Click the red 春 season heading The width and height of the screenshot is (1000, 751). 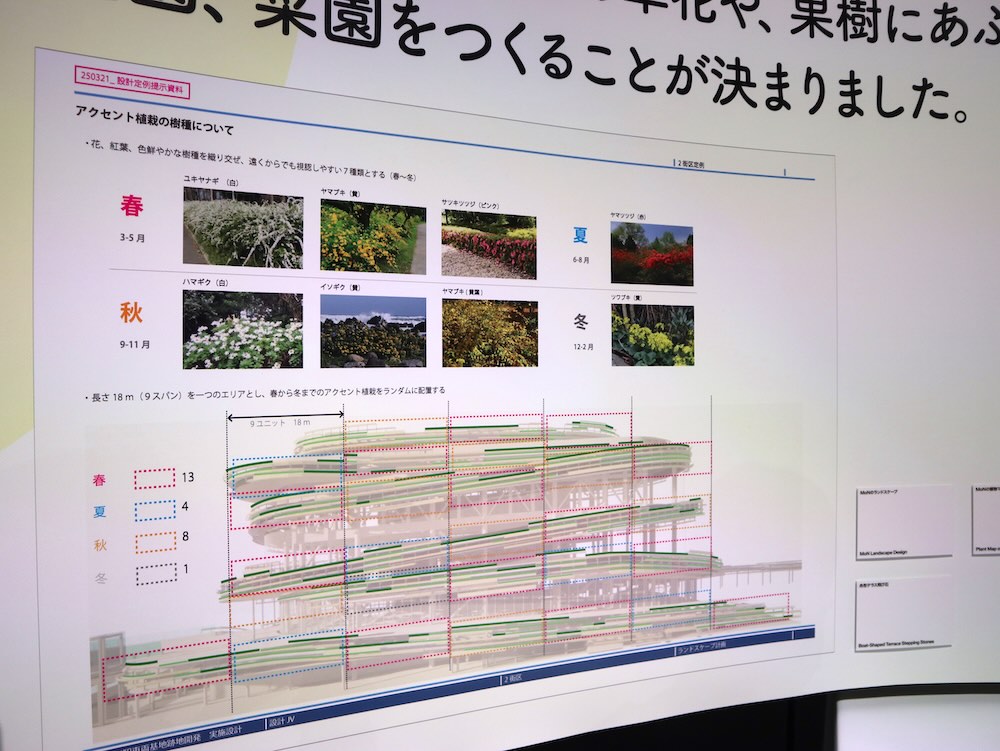point(131,207)
